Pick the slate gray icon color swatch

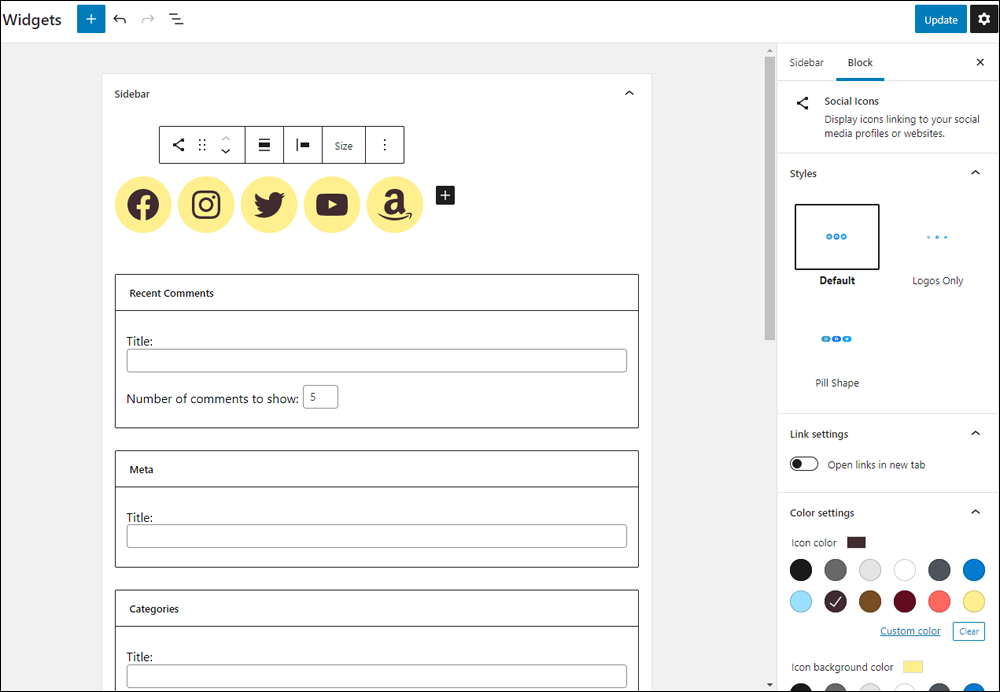pos(939,570)
